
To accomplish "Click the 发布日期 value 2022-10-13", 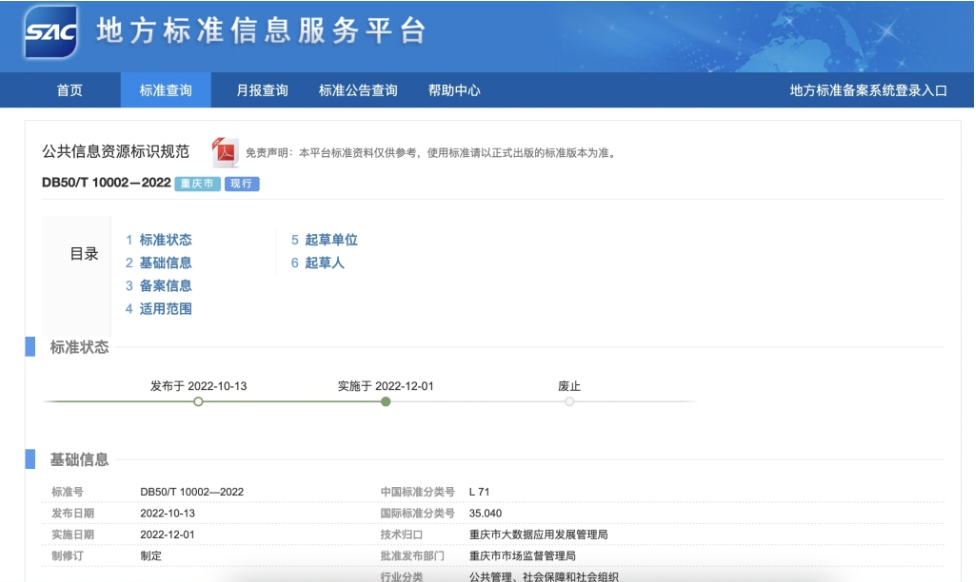I will [167, 513].
